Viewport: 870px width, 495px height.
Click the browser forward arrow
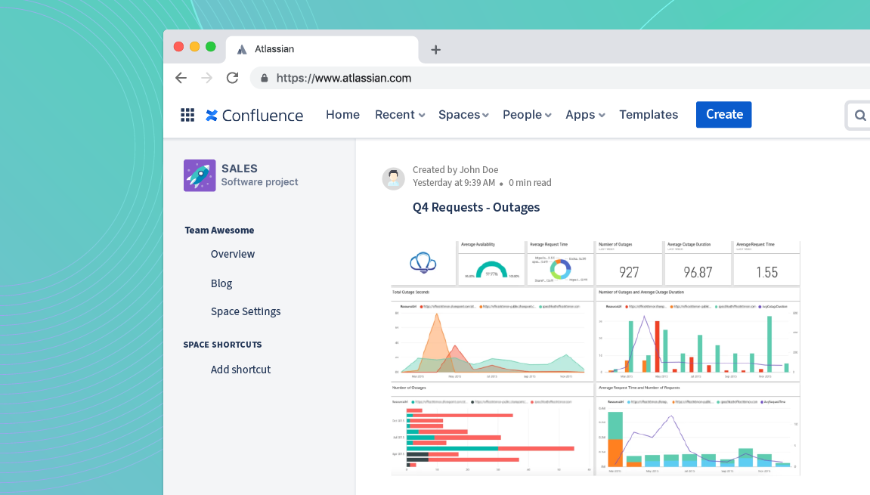click(x=206, y=78)
